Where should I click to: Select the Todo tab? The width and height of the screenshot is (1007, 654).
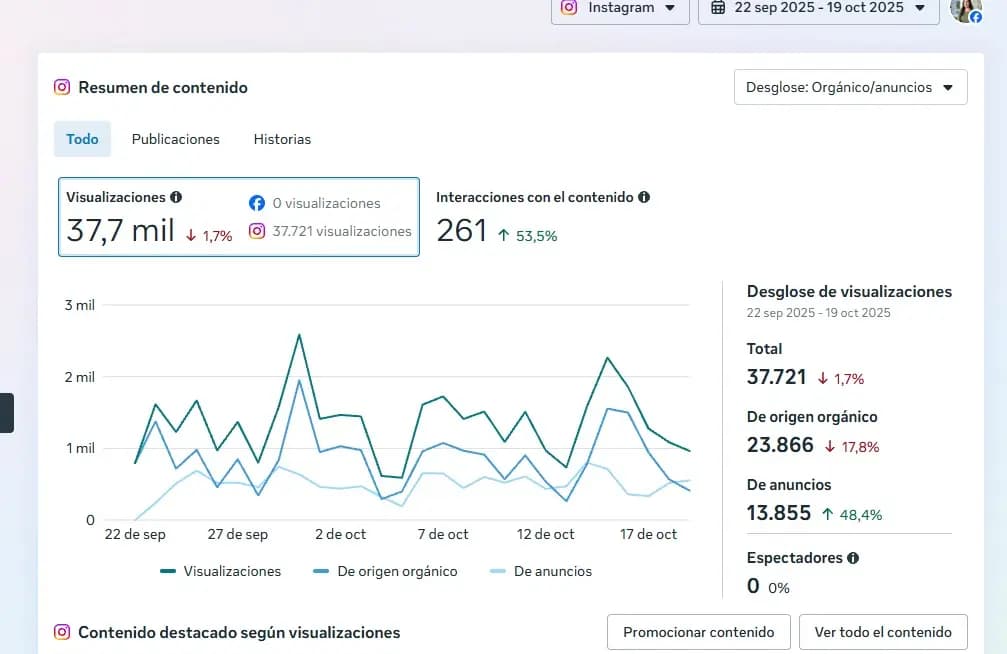(x=82, y=139)
